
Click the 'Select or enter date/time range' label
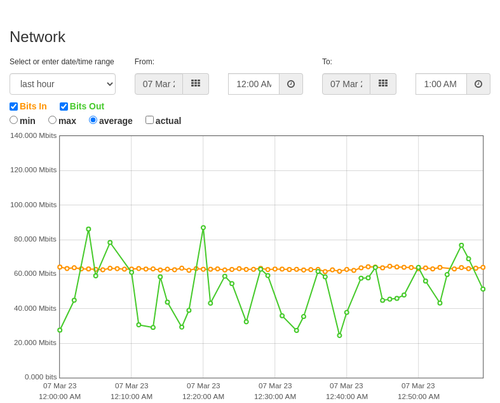62,62
